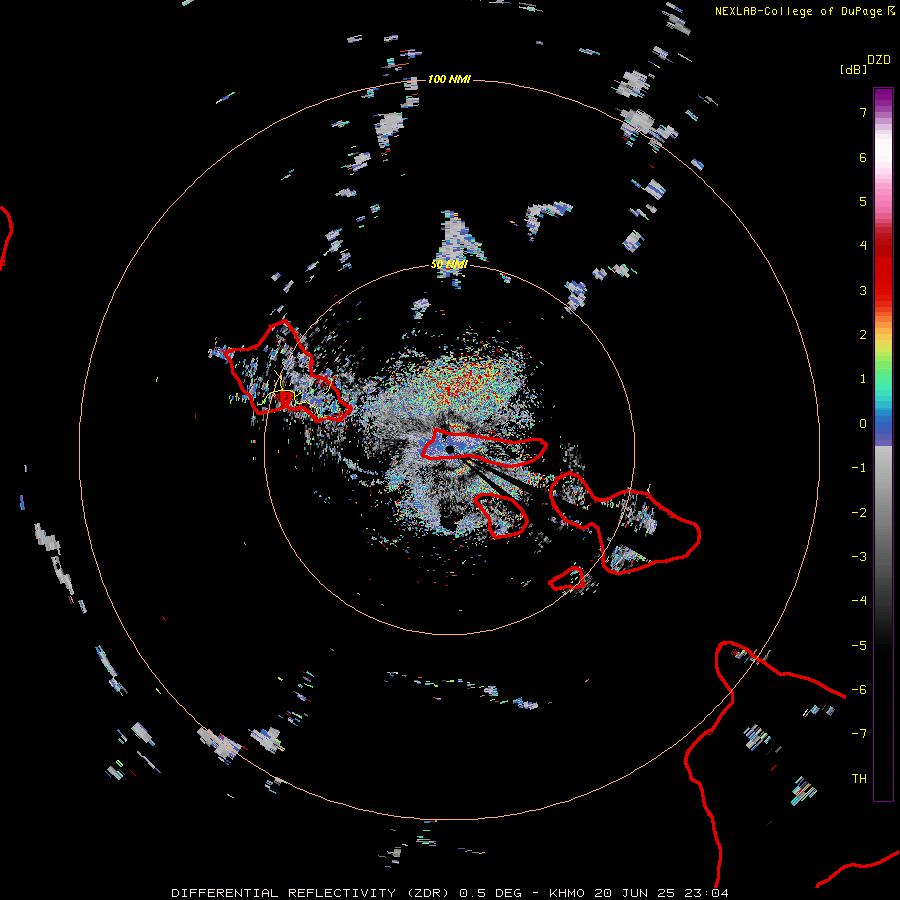Click the 0 dB value on the color scale

[x=862, y=424]
